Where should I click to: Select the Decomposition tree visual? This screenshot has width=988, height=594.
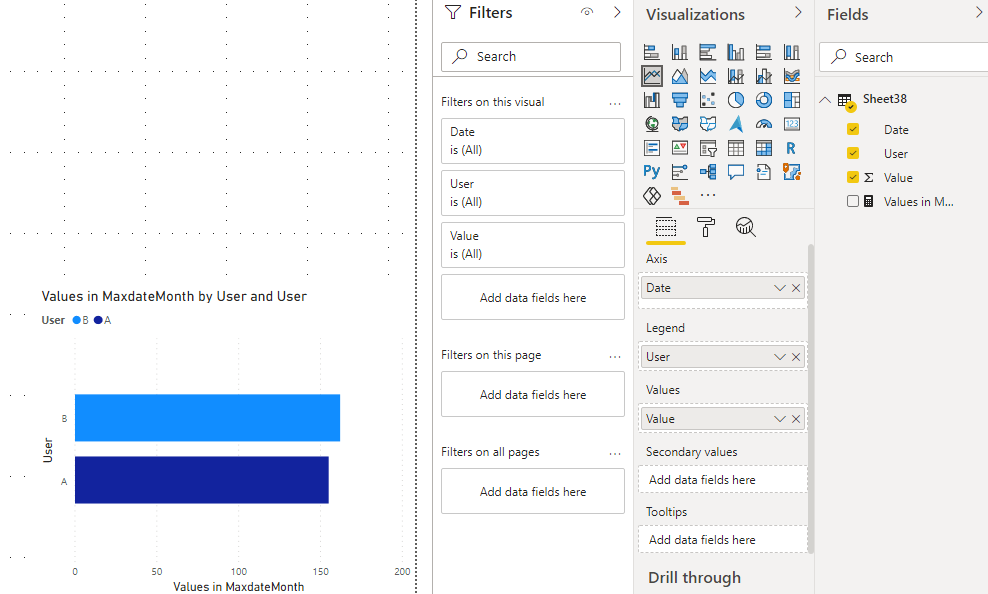[708, 171]
